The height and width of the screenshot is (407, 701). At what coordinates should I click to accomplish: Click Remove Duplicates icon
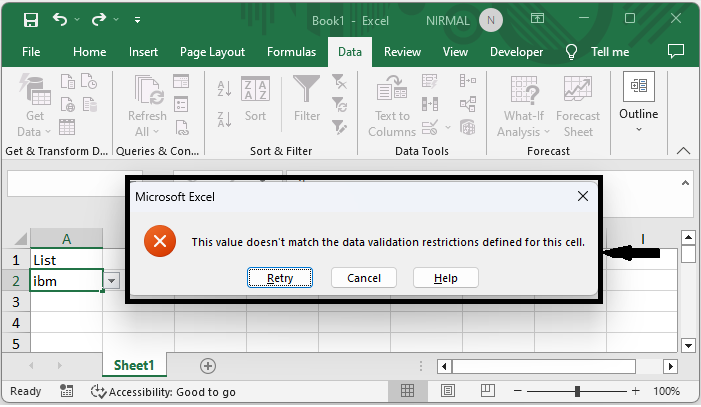coord(430,105)
